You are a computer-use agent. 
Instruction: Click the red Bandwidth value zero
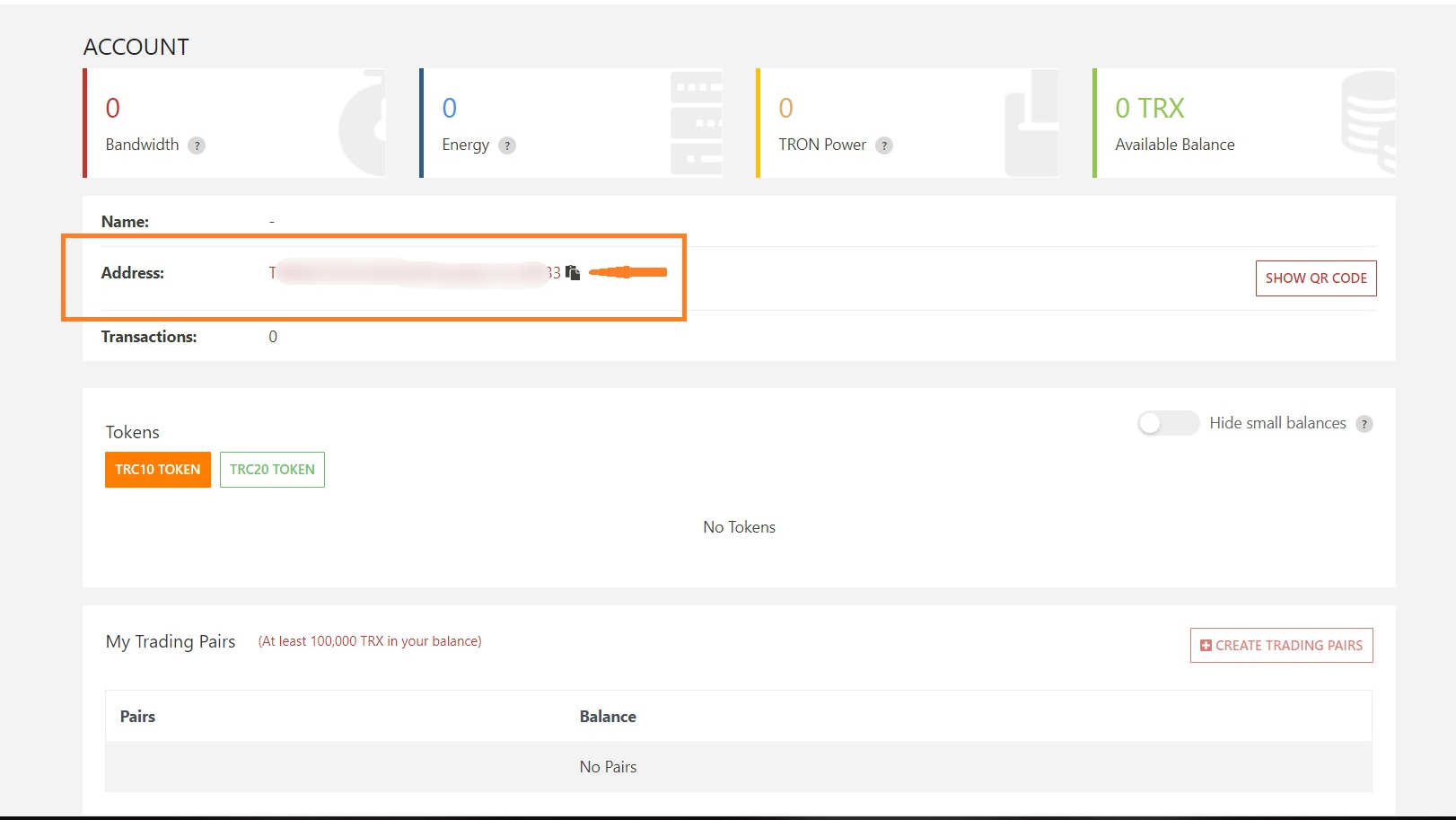coord(113,109)
